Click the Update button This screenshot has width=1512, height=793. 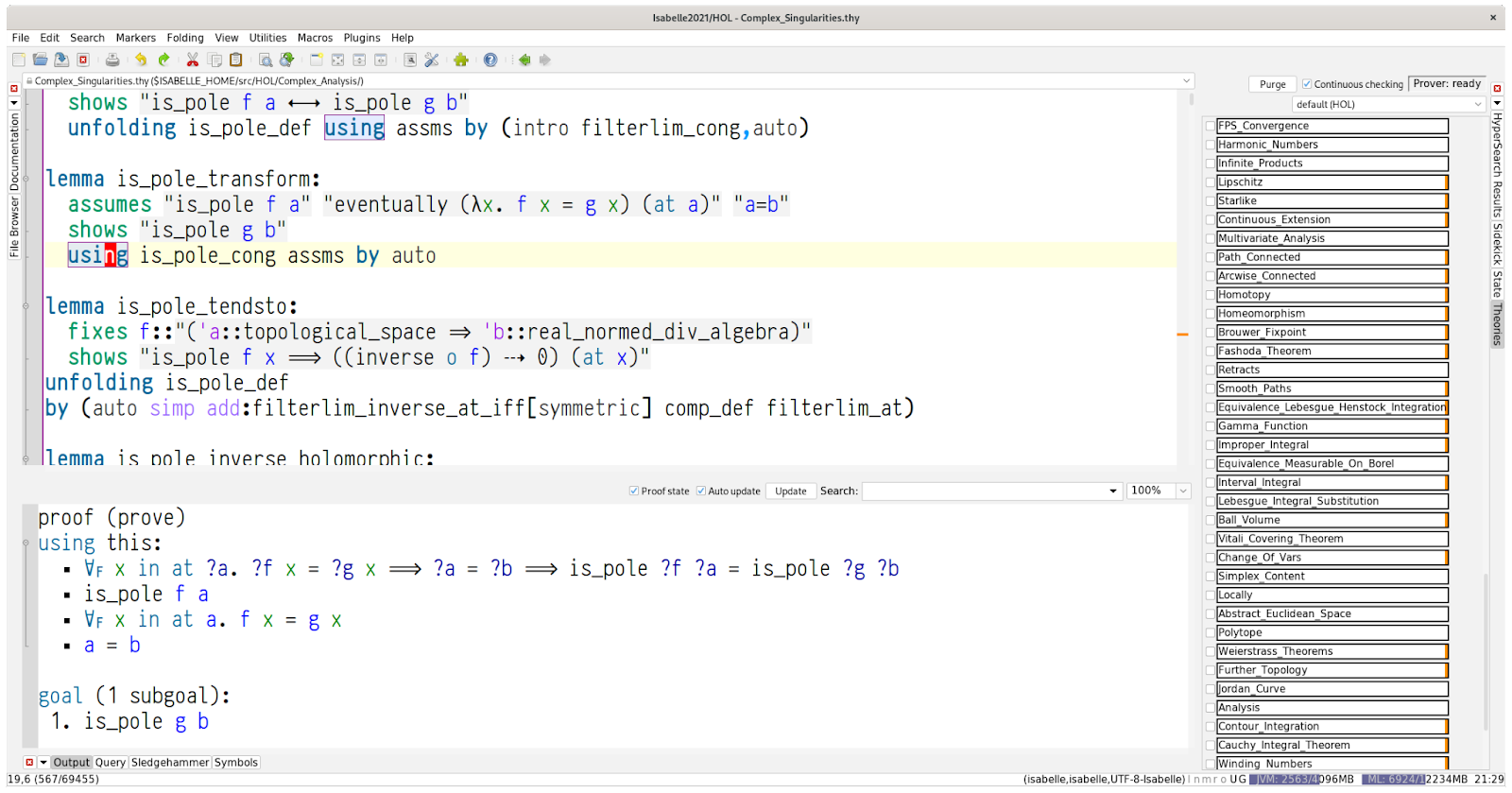(791, 491)
